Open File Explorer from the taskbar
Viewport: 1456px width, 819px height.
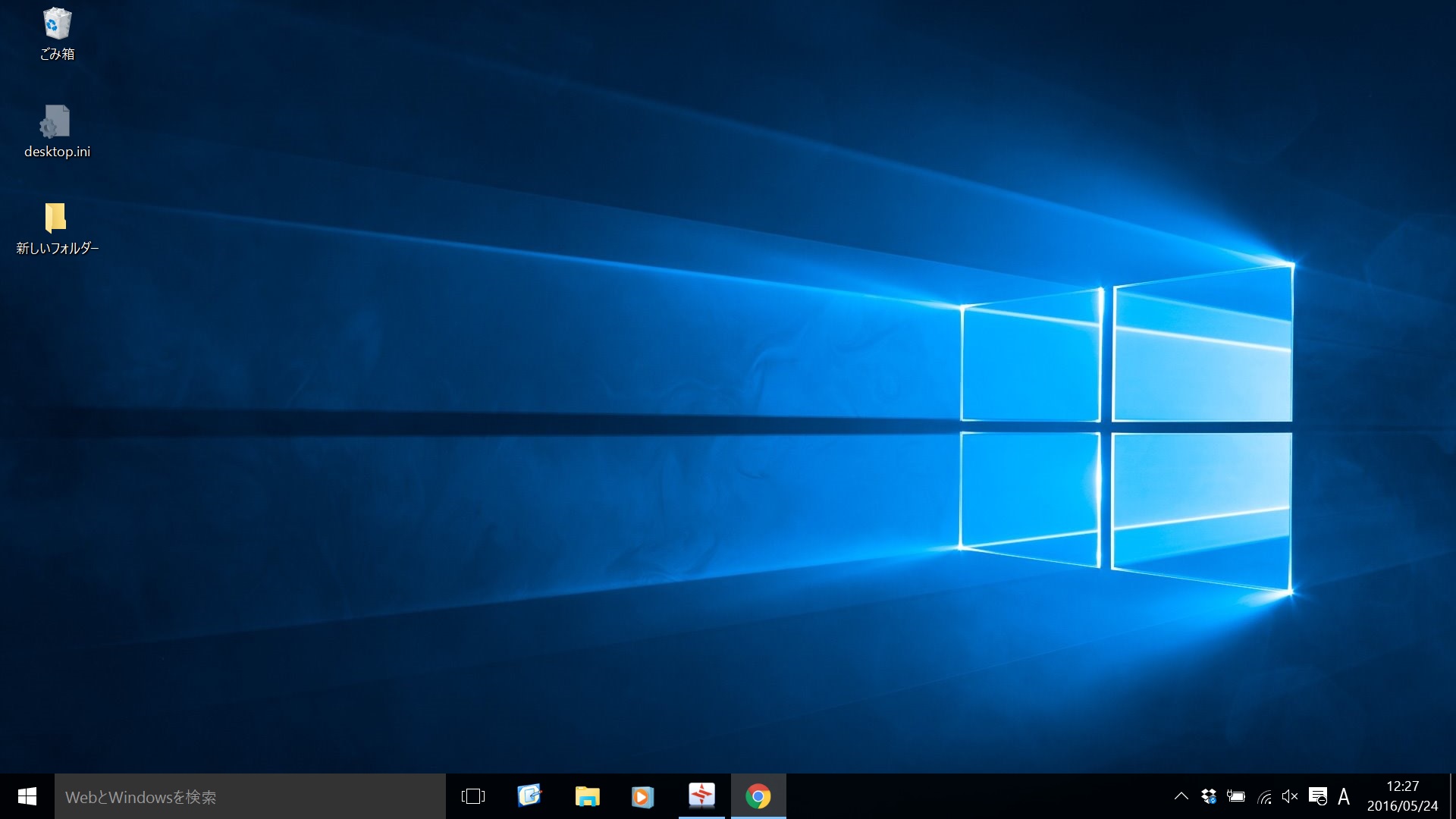[x=587, y=796]
